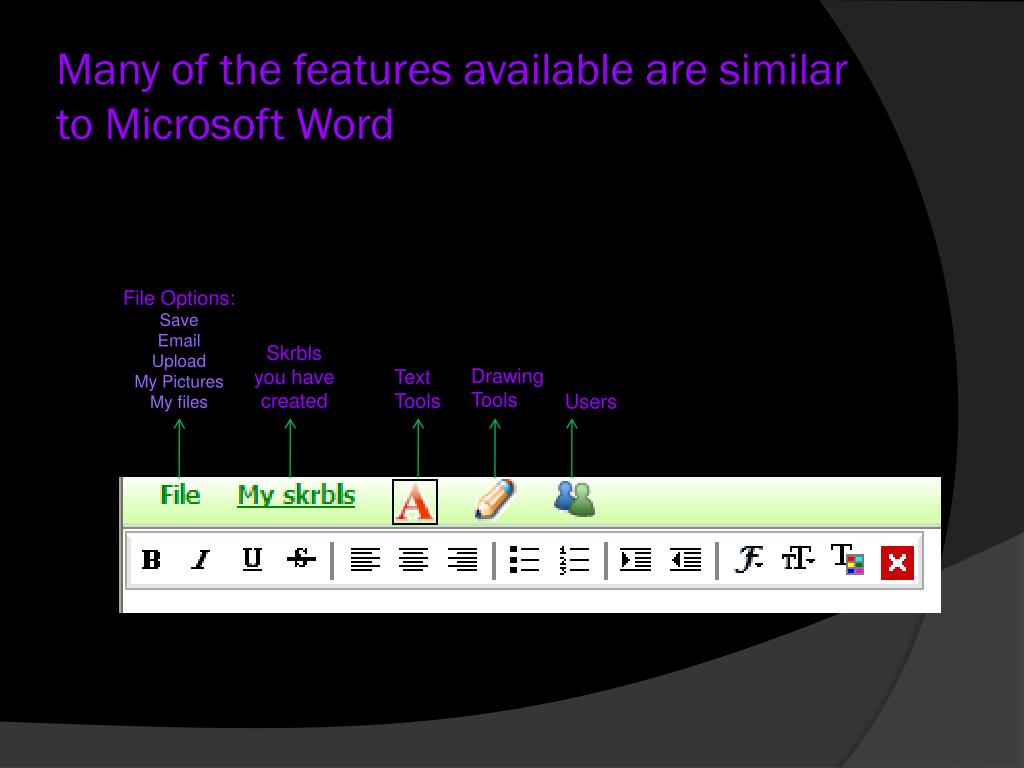The image size is (1024, 768).
Task: Click the 'Save' text in the list
Action: (179, 320)
